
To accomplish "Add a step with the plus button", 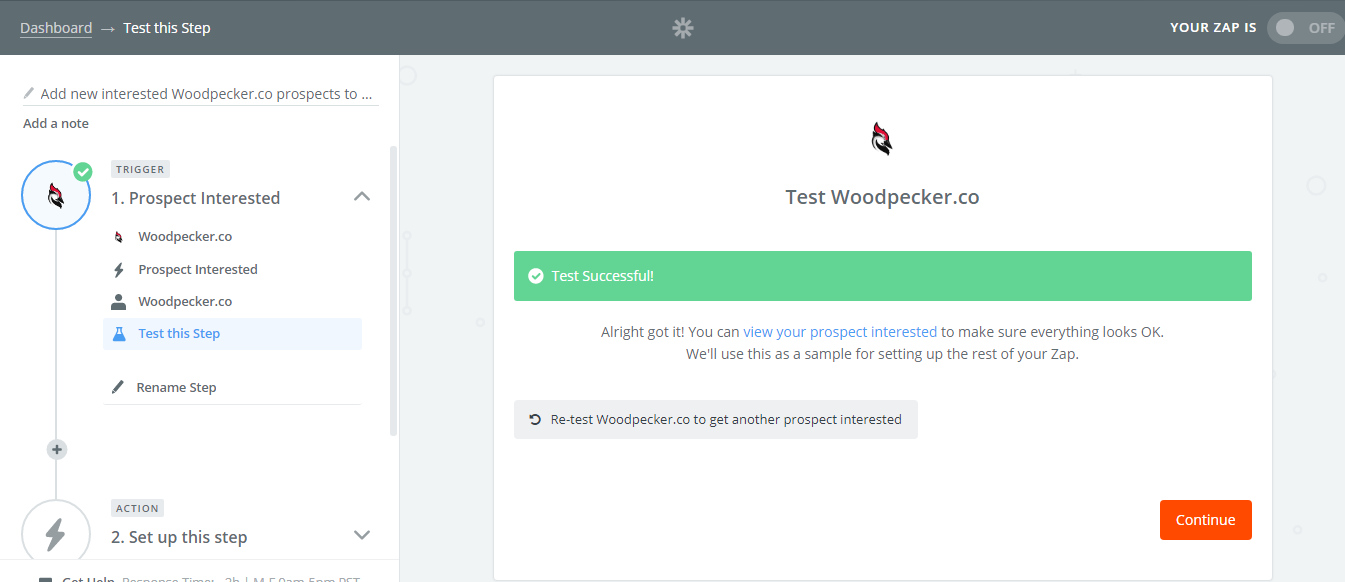I will 57,450.
